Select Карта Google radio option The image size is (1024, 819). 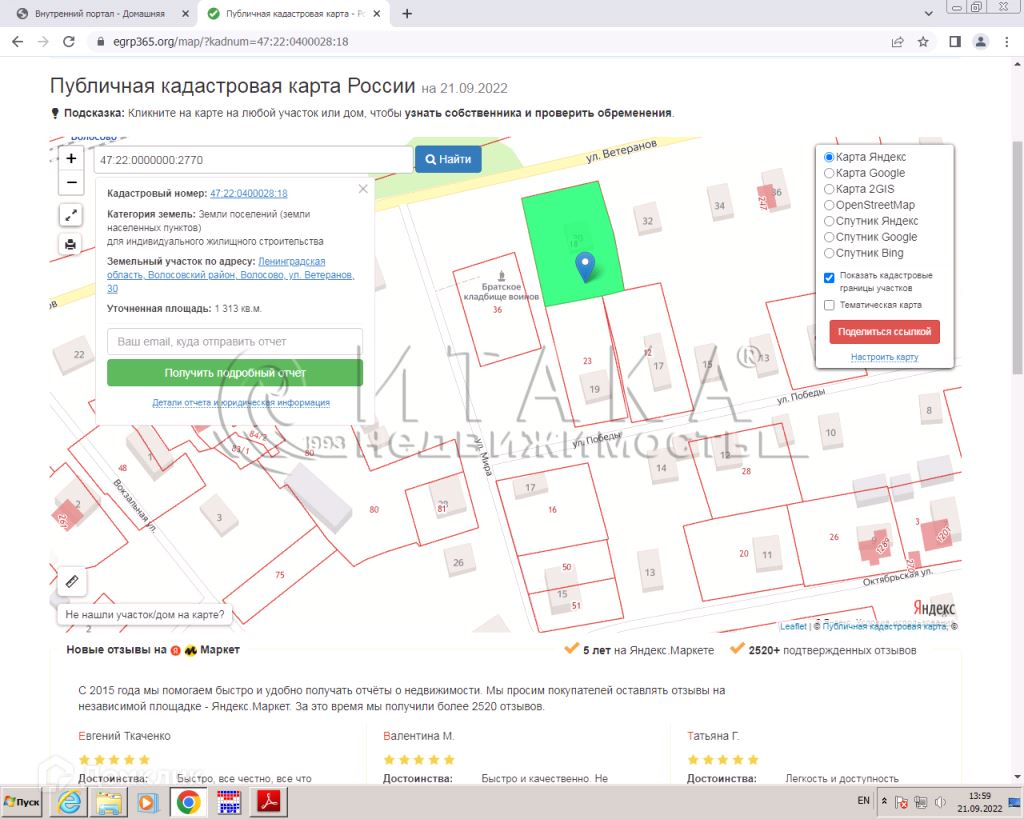(x=829, y=173)
